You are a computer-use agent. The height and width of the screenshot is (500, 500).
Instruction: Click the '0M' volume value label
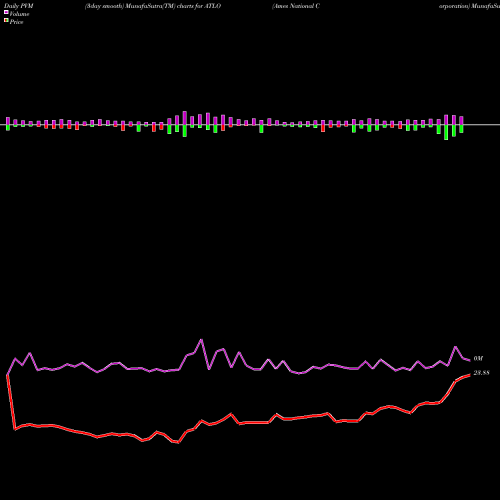[478, 359]
